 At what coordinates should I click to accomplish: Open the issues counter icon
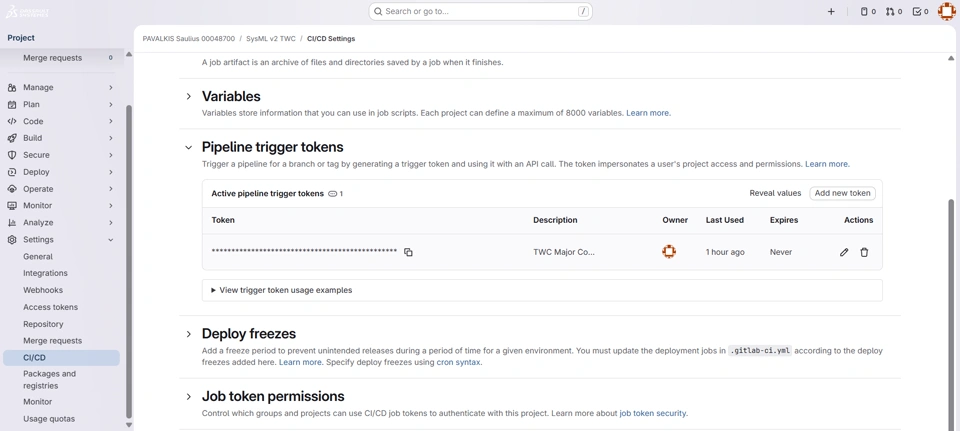click(x=867, y=12)
